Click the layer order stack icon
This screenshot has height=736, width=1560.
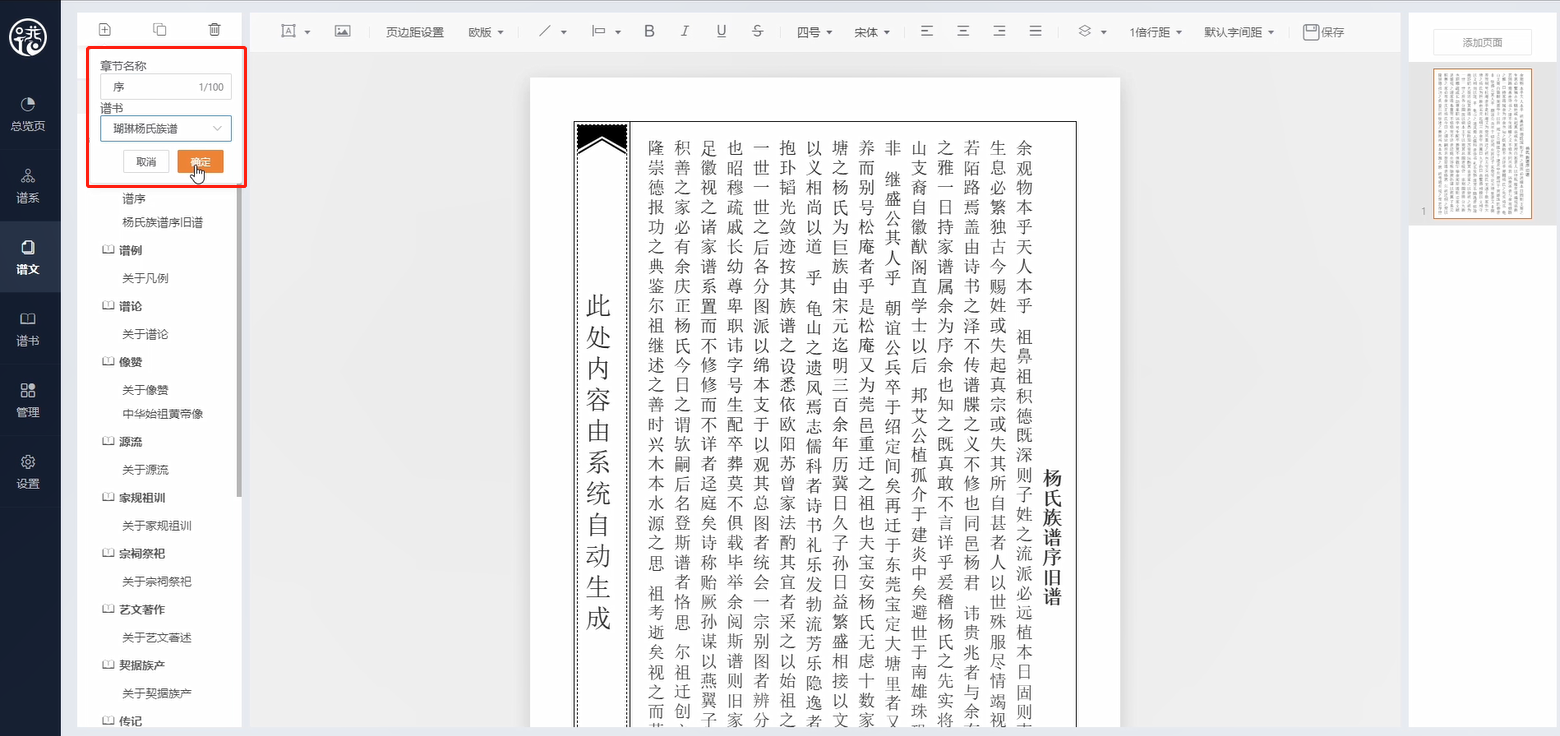1085,32
